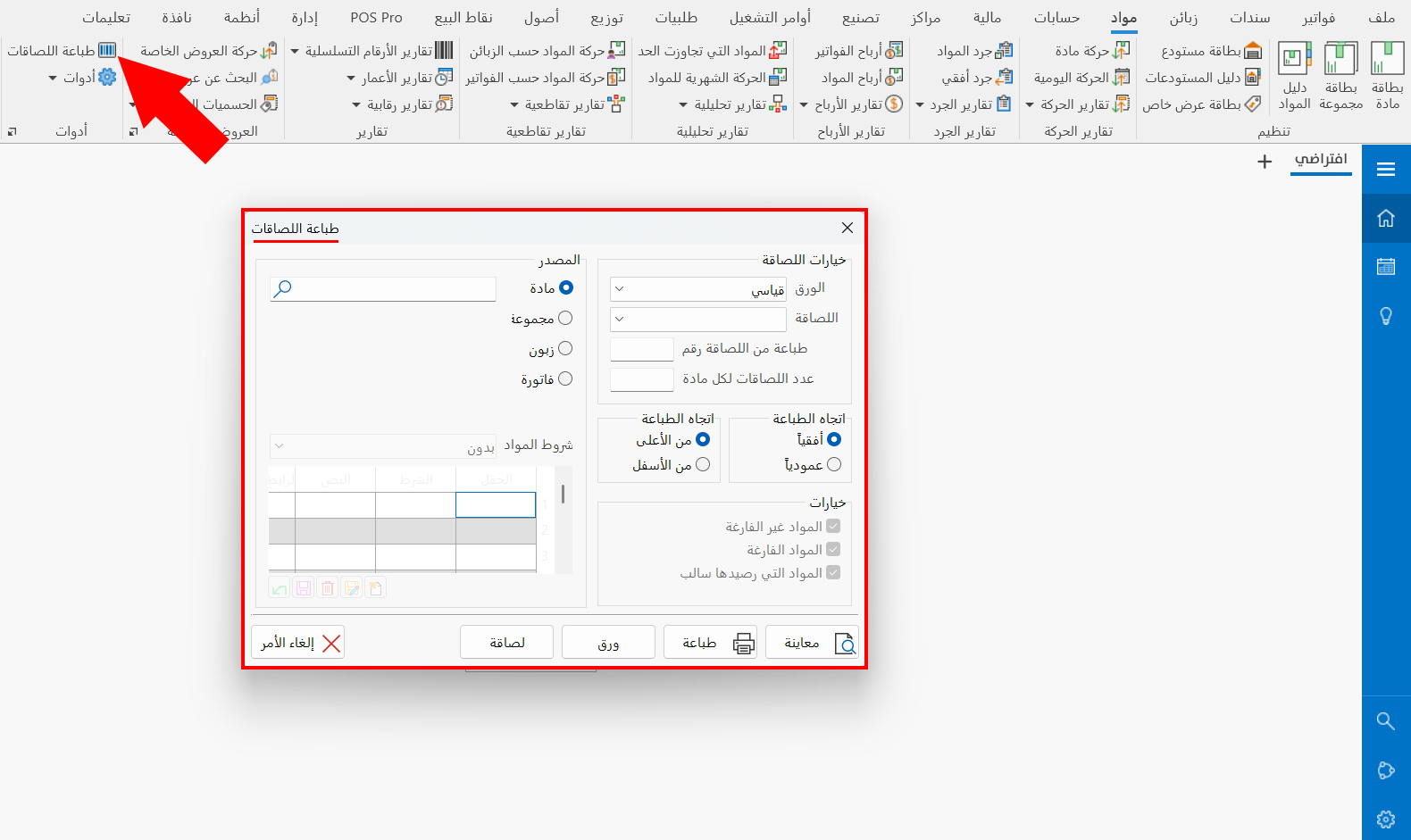
Task: Open the POS Pro menu tab
Action: 376,17
